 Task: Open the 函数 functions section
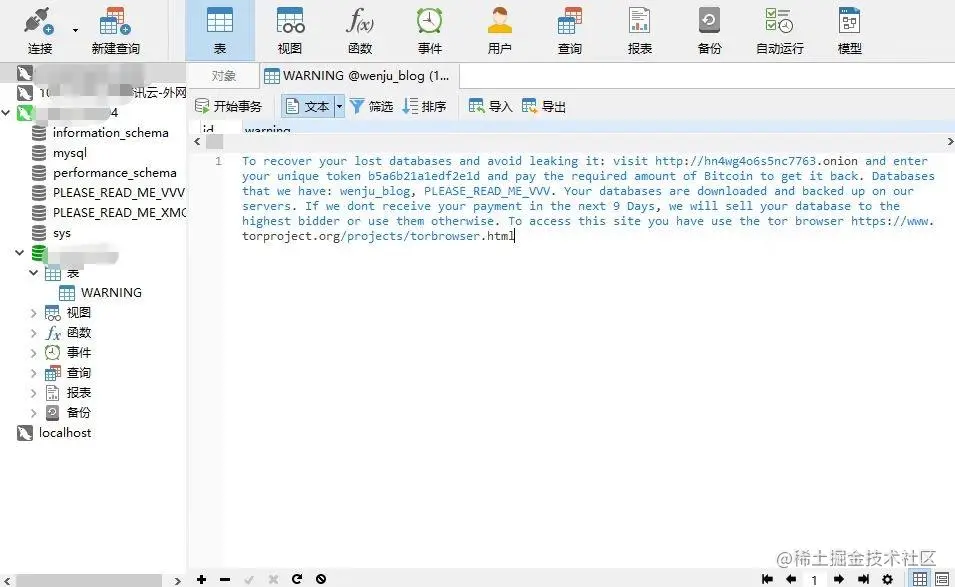(360, 30)
